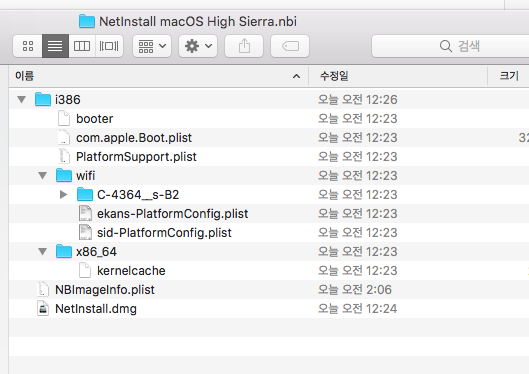Select the ekans-PlatformConfig.plist file icon
The height and width of the screenshot is (374, 529).
click(x=85, y=213)
